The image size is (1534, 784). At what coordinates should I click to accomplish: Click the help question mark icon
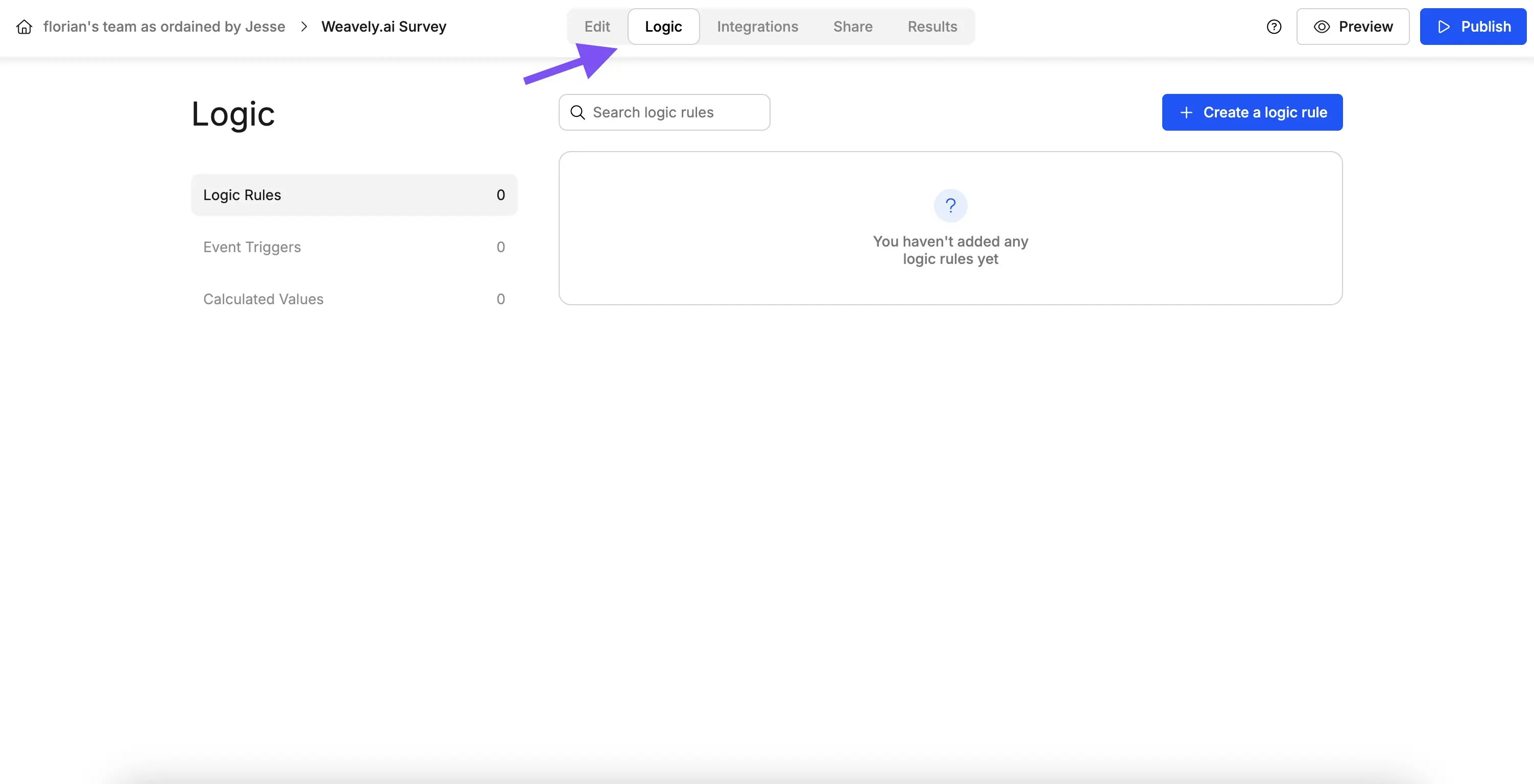pos(1274,26)
